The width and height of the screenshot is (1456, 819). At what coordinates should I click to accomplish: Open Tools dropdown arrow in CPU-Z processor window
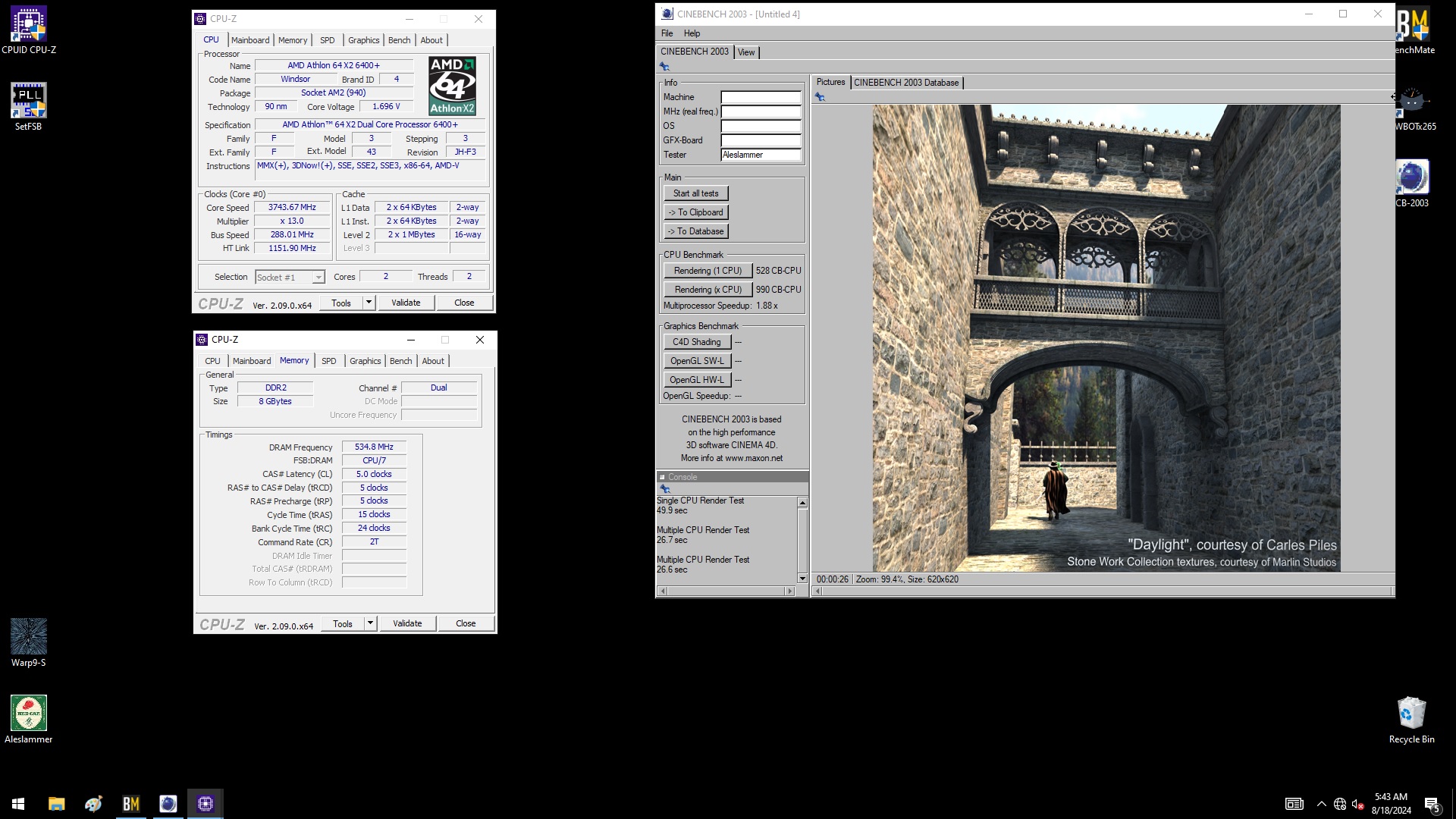pyautogui.click(x=369, y=303)
